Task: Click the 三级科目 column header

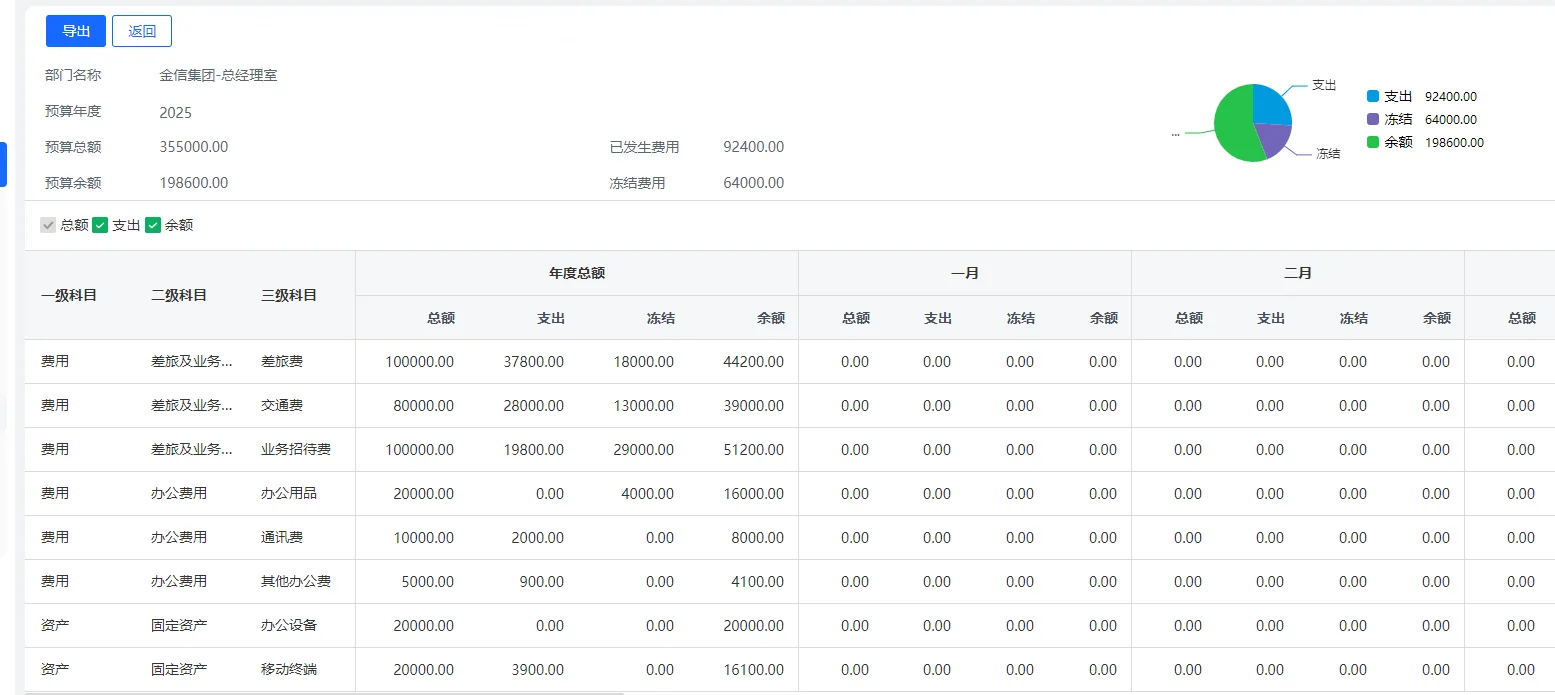Action: [x=289, y=295]
